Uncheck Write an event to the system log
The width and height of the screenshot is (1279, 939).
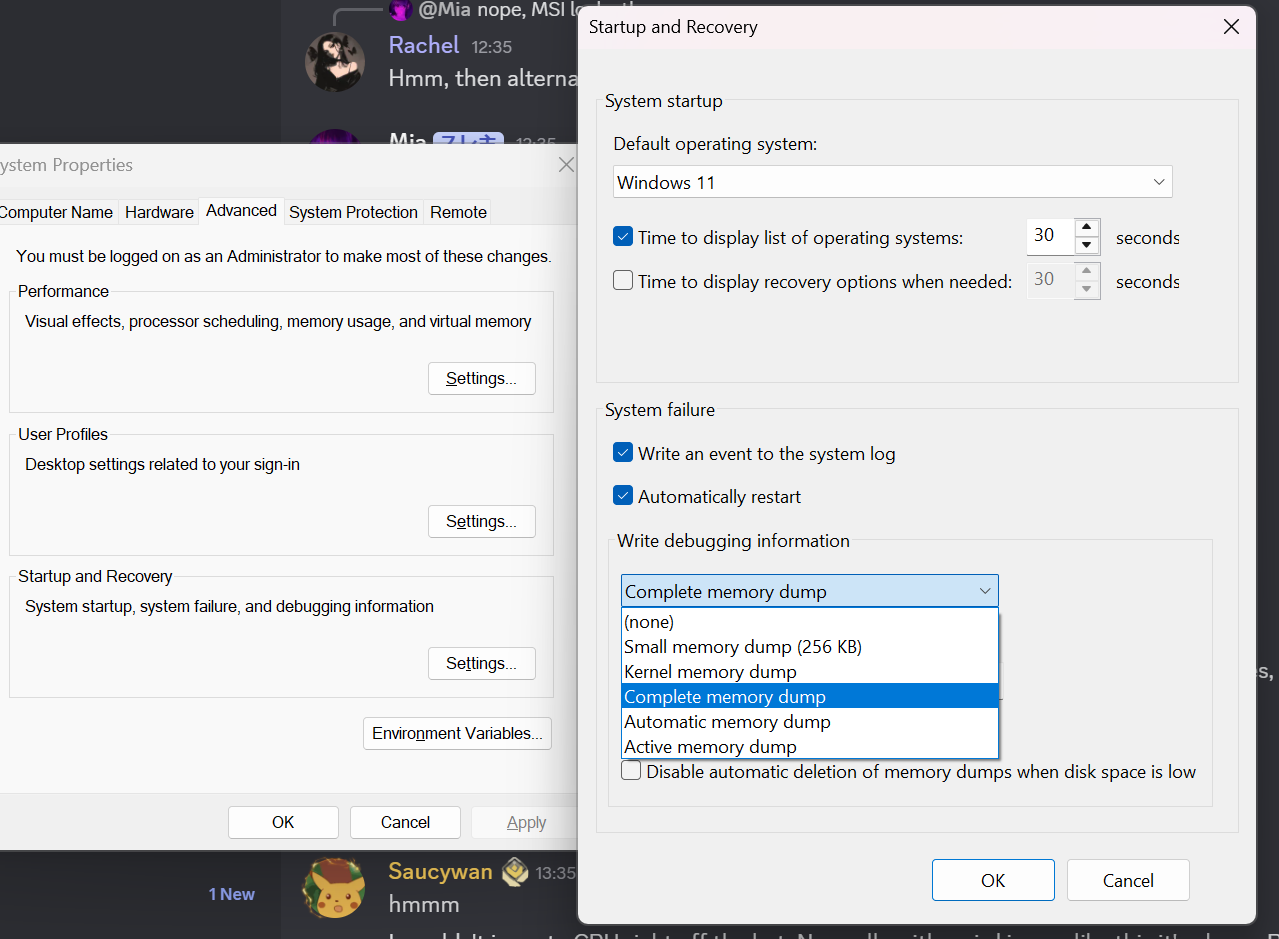tap(623, 453)
